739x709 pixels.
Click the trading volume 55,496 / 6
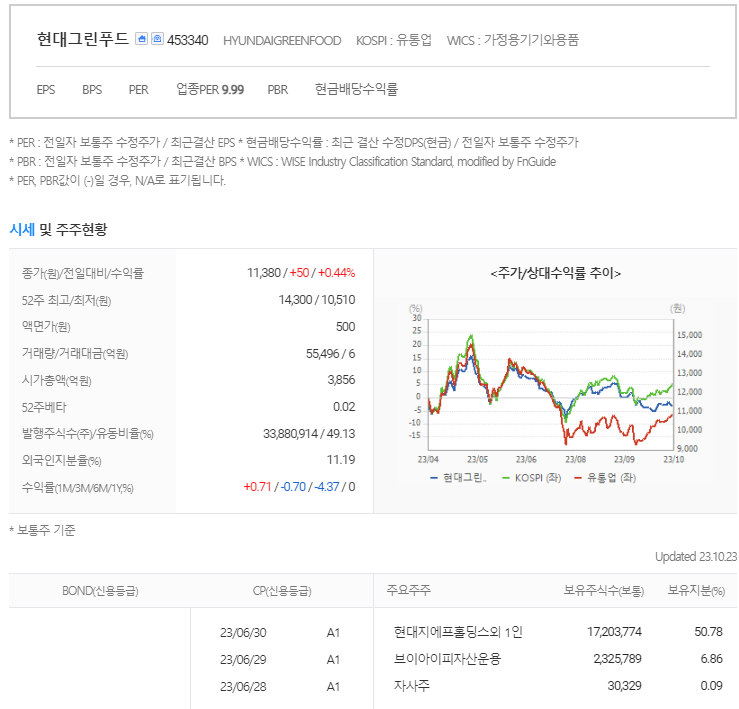[330, 354]
